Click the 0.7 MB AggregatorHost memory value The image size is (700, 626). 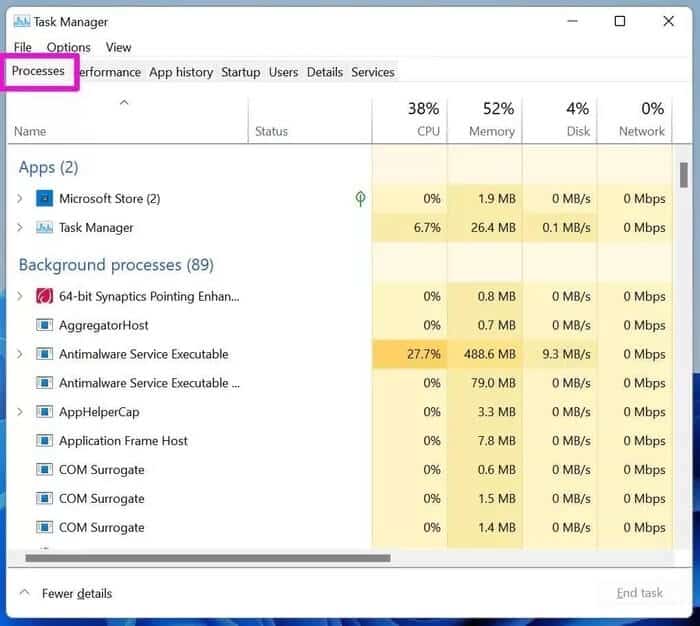click(496, 325)
